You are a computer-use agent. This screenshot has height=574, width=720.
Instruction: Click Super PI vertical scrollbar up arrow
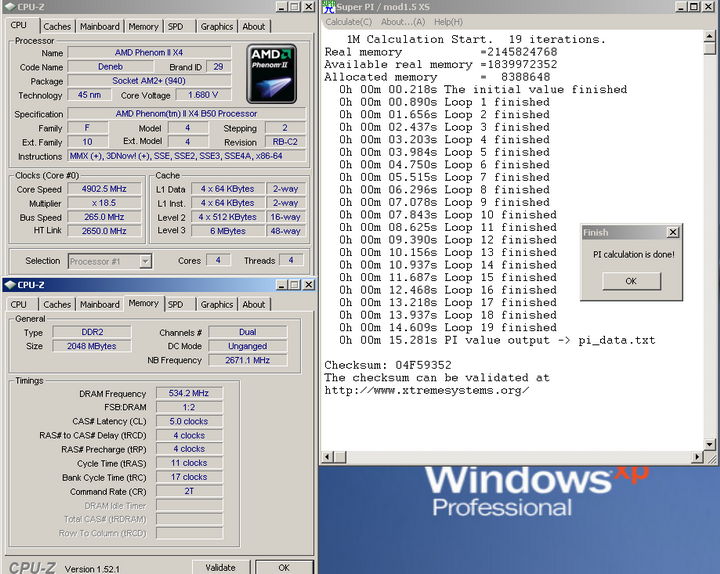click(x=709, y=36)
